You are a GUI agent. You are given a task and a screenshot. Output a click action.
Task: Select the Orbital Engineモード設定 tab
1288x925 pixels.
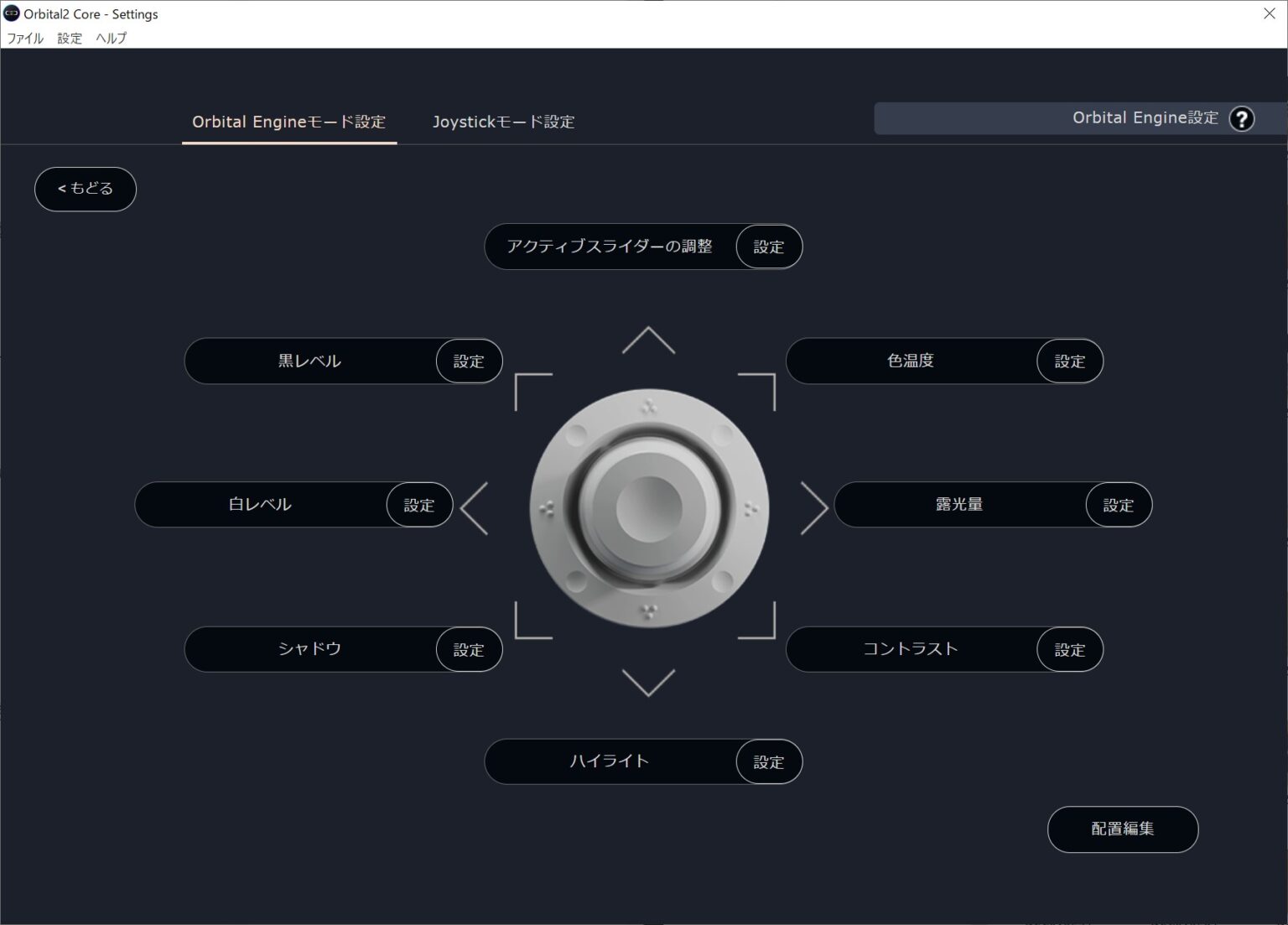pos(288,122)
